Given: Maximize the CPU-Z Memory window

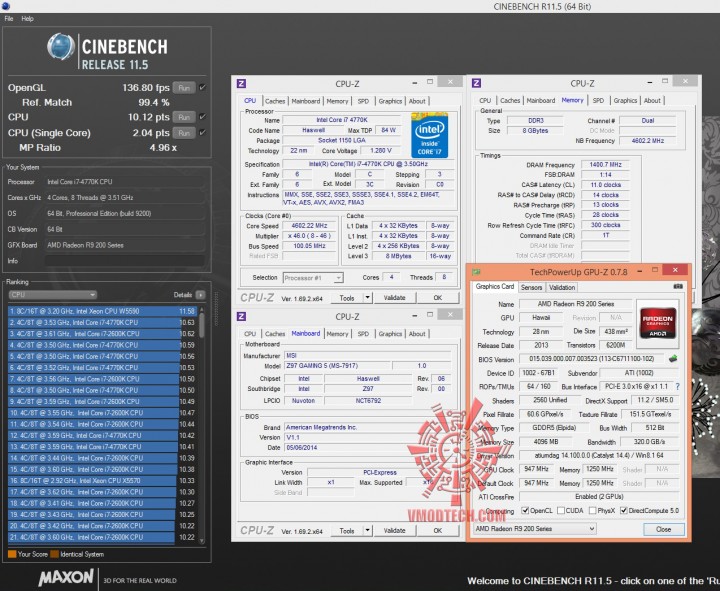Looking at the screenshot, I should pos(665,81).
